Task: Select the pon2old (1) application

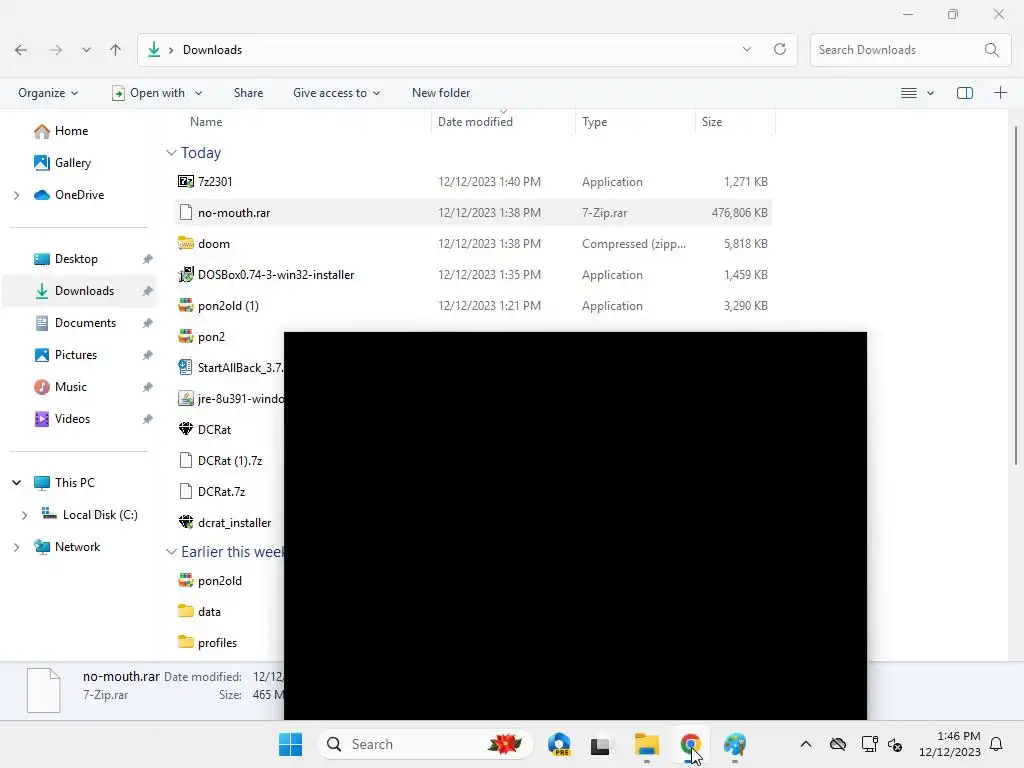Action: (473, 306)
